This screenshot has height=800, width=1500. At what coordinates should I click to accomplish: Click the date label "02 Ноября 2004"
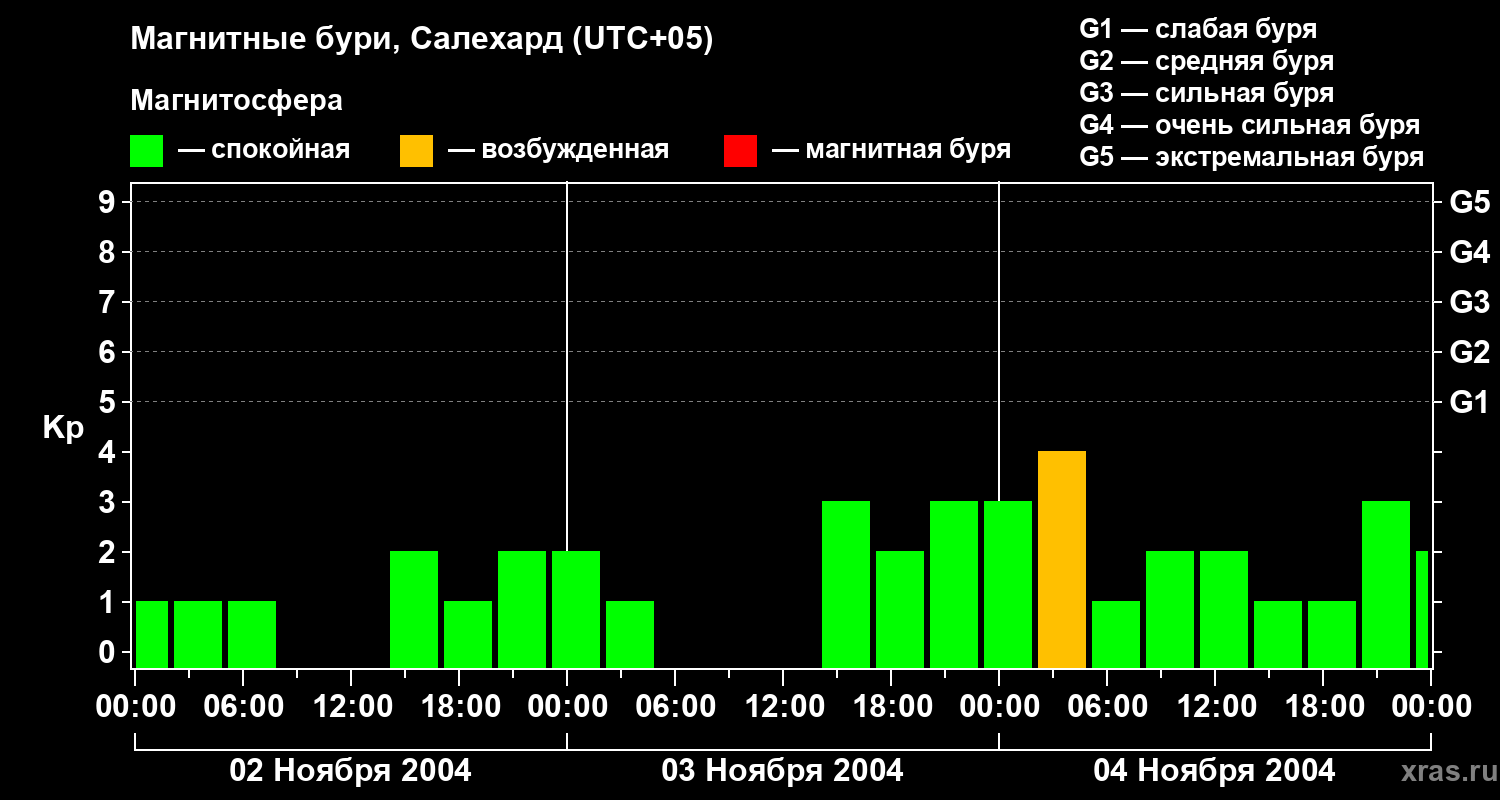[x=351, y=770]
